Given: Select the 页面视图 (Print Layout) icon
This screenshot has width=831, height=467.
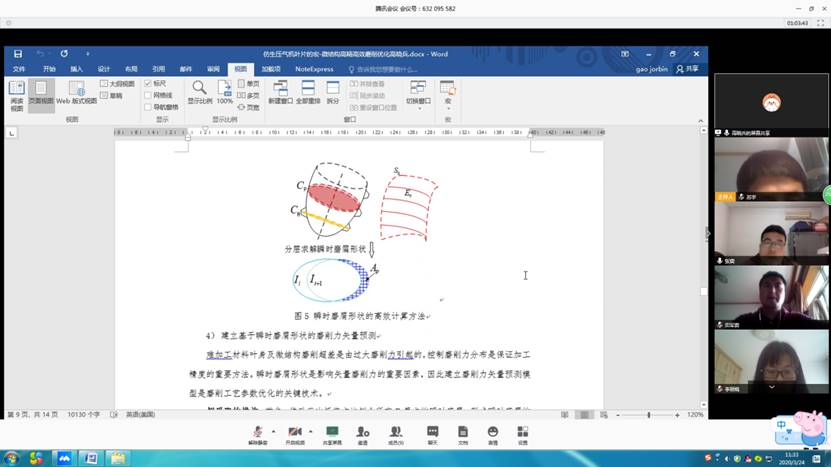Looking at the screenshot, I should [x=41, y=89].
